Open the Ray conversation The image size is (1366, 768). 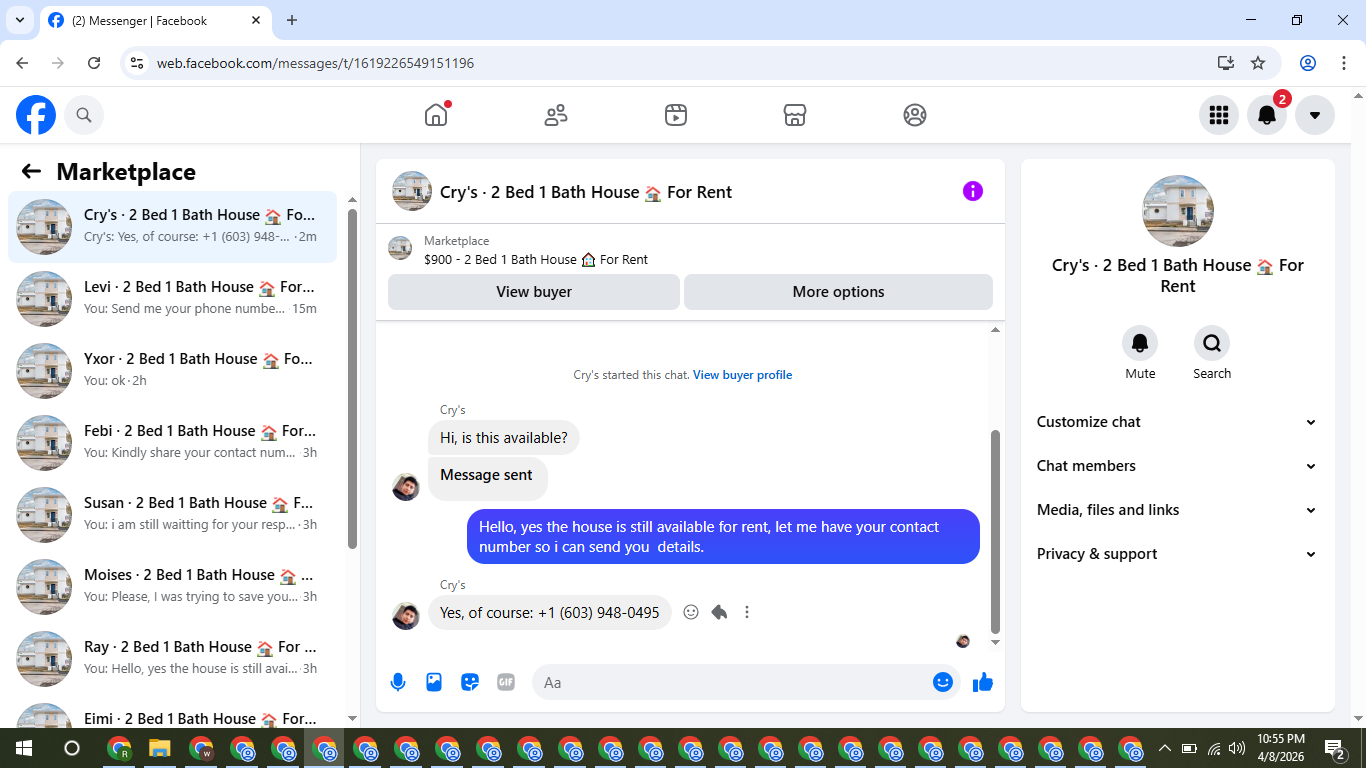coord(172,659)
